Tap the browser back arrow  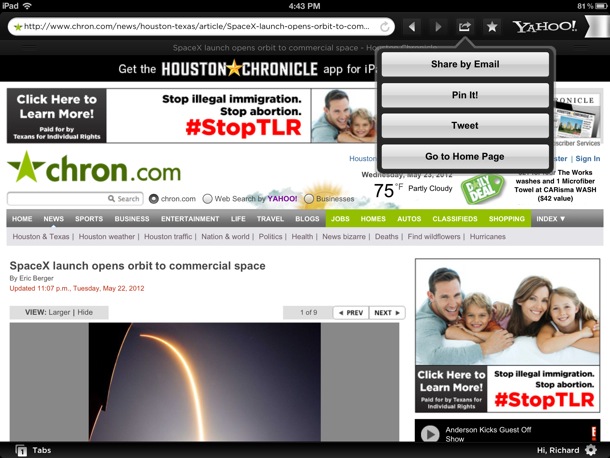pos(412,26)
